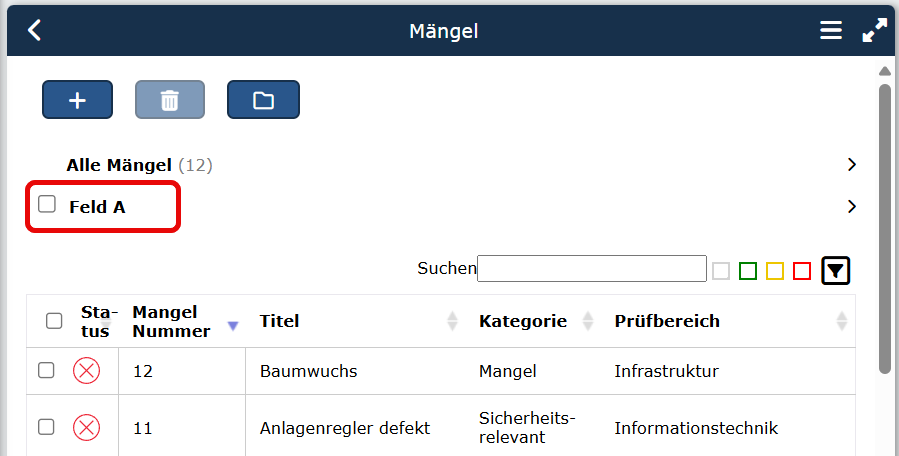899x456 pixels.
Task: Click the trash delete button
Action: coord(170,100)
